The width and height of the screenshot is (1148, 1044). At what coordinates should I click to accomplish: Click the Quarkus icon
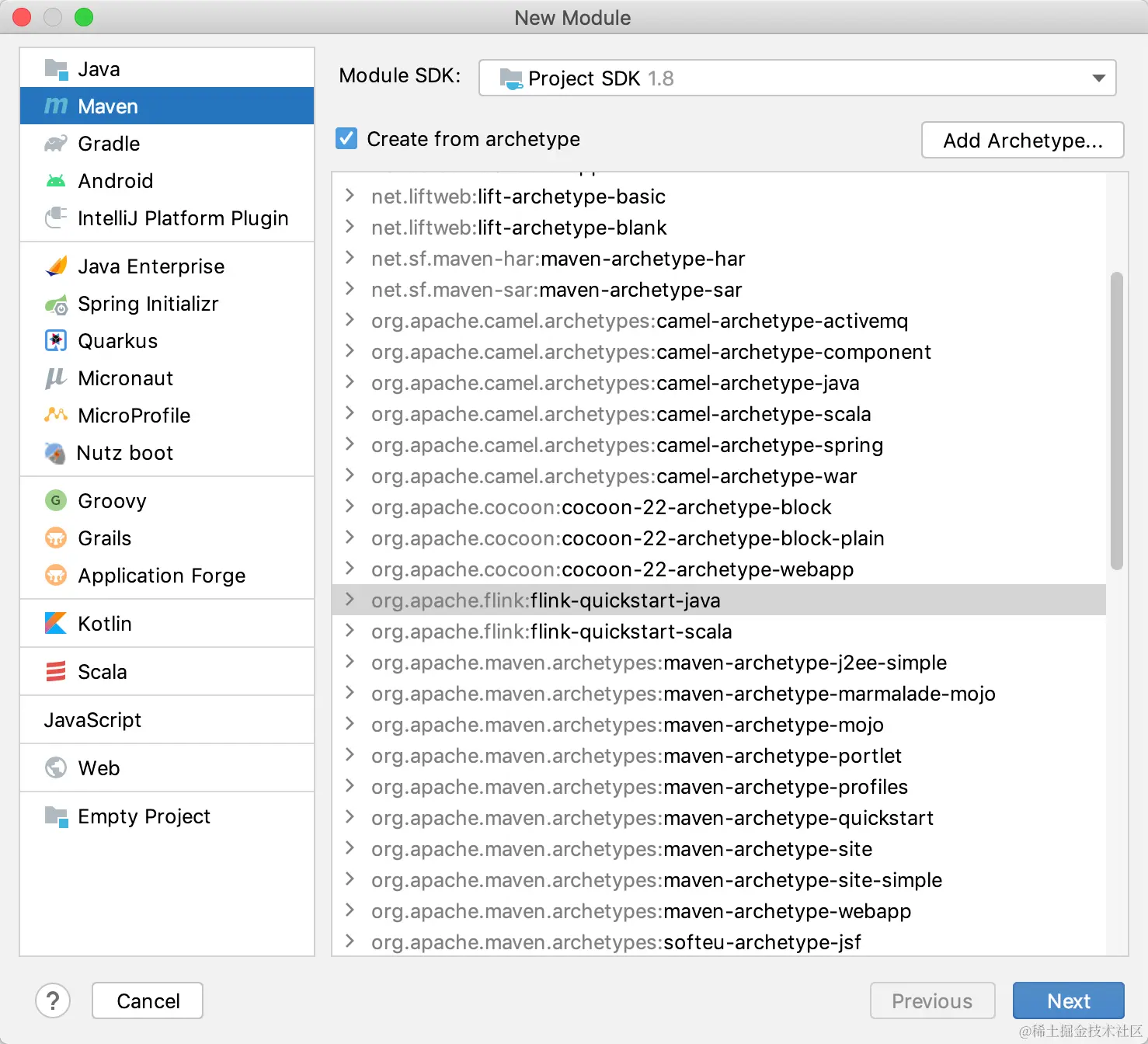pos(56,341)
